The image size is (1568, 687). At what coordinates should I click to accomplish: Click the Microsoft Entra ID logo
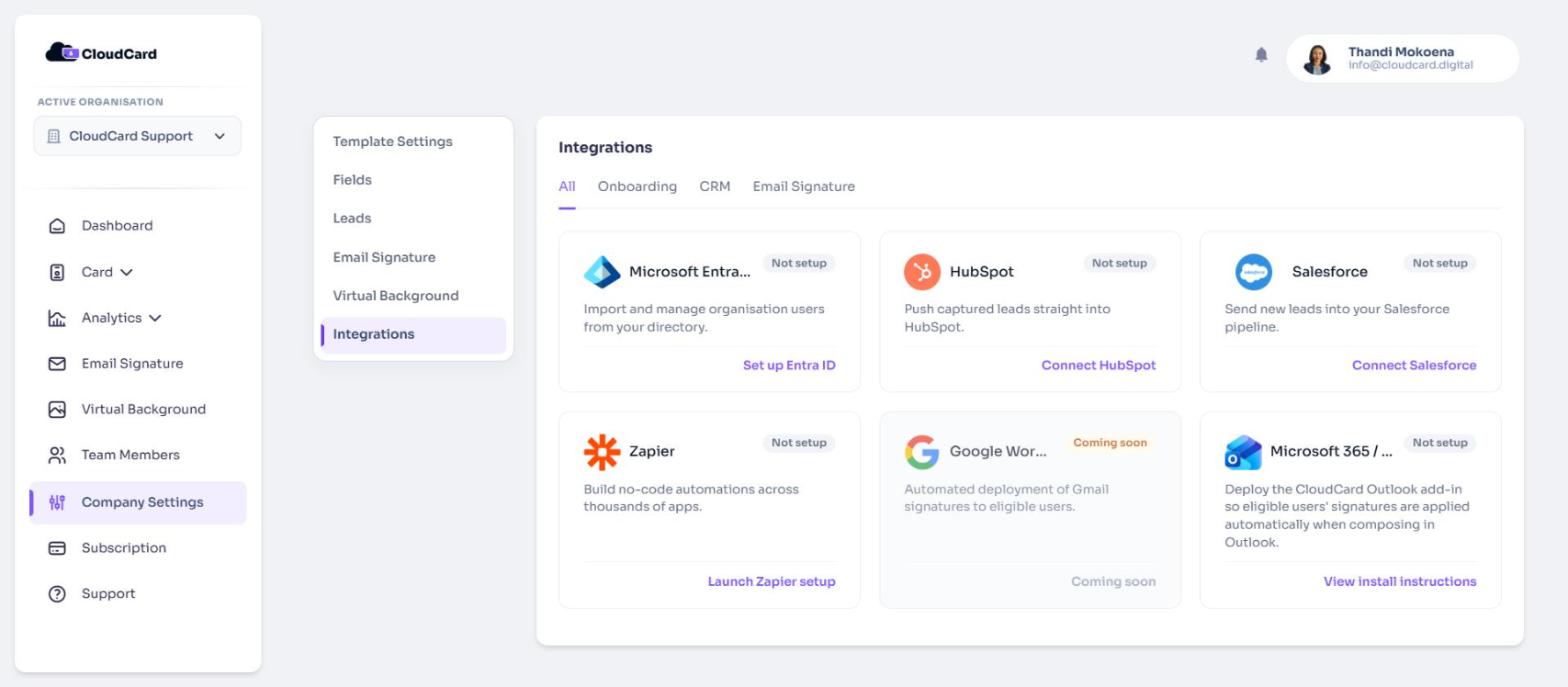(x=602, y=272)
